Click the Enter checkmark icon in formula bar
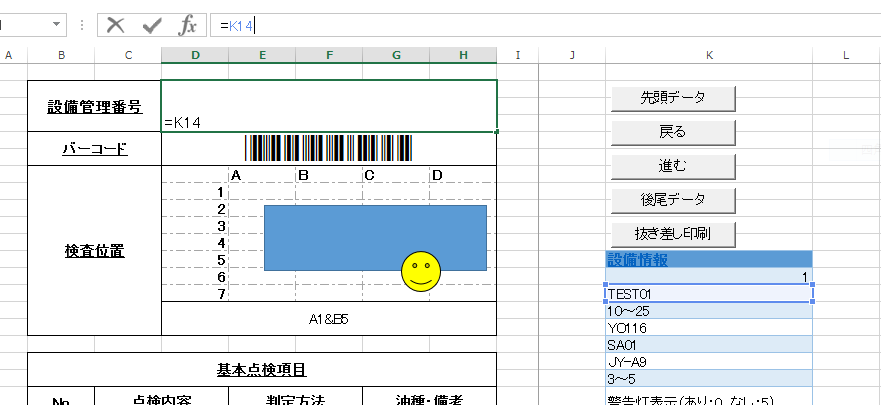The height and width of the screenshot is (405, 881). coord(152,25)
